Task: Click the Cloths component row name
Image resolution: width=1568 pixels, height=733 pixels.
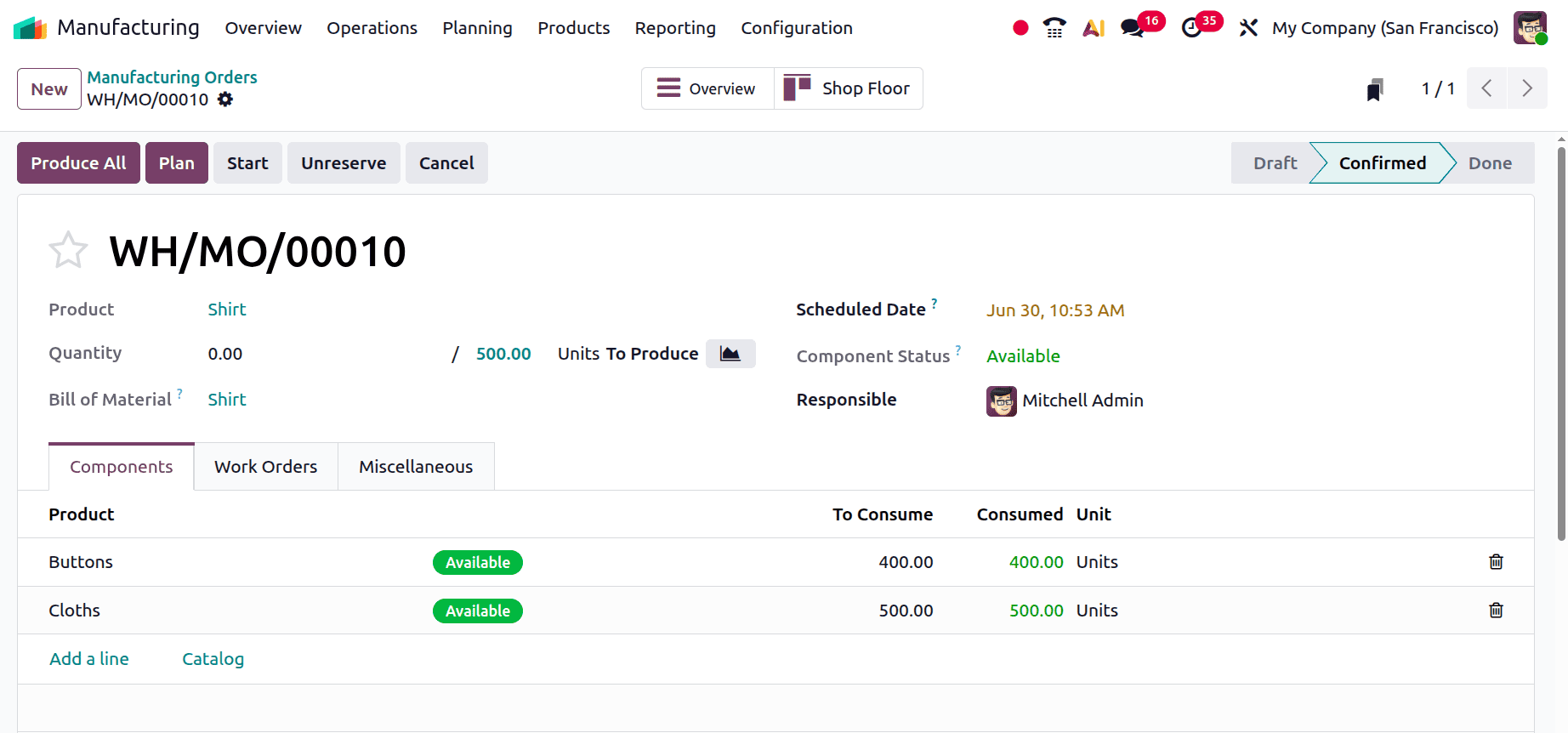Action: click(x=74, y=611)
